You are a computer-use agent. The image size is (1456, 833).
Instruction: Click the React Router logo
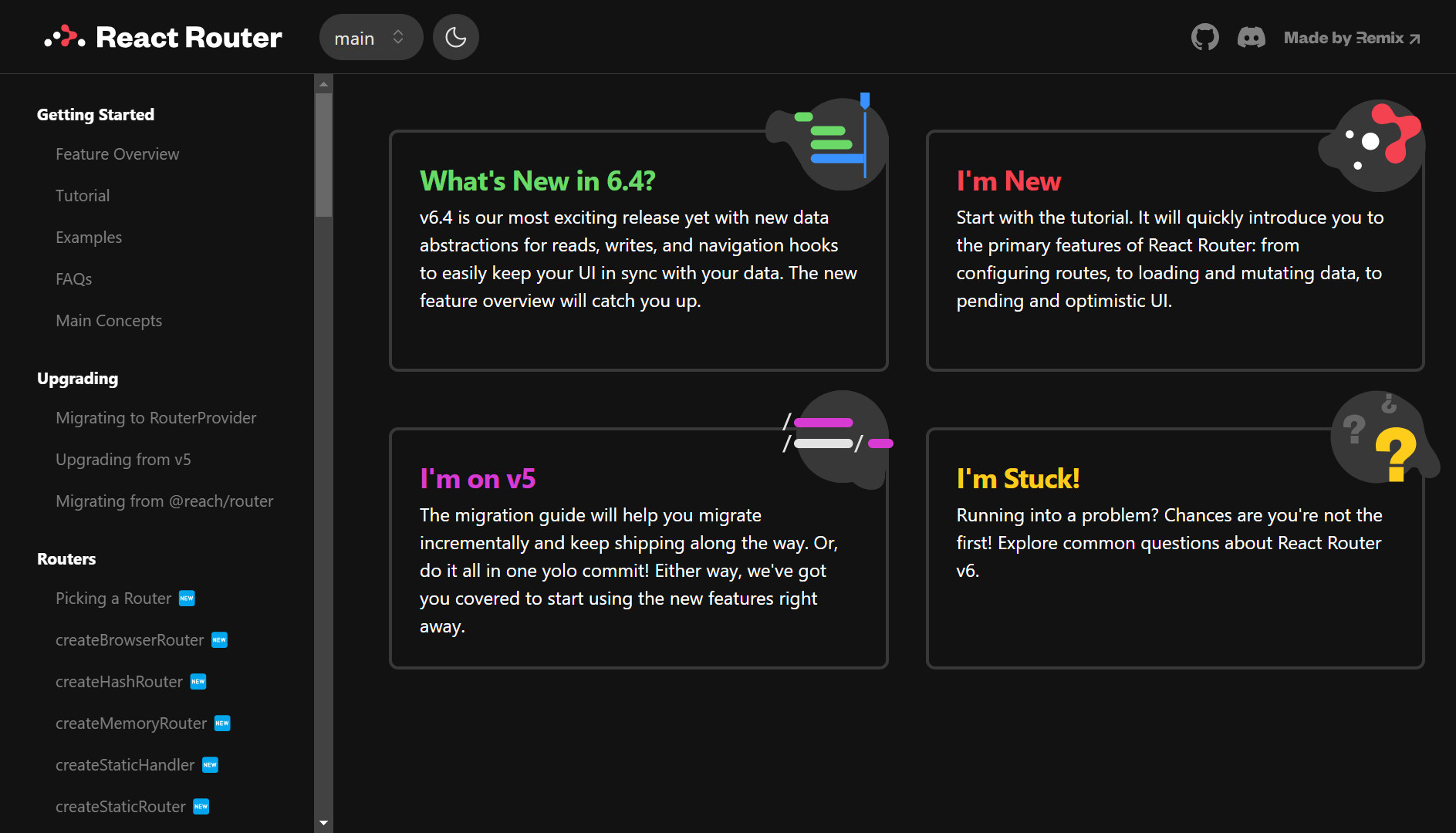pyautogui.click(x=163, y=37)
